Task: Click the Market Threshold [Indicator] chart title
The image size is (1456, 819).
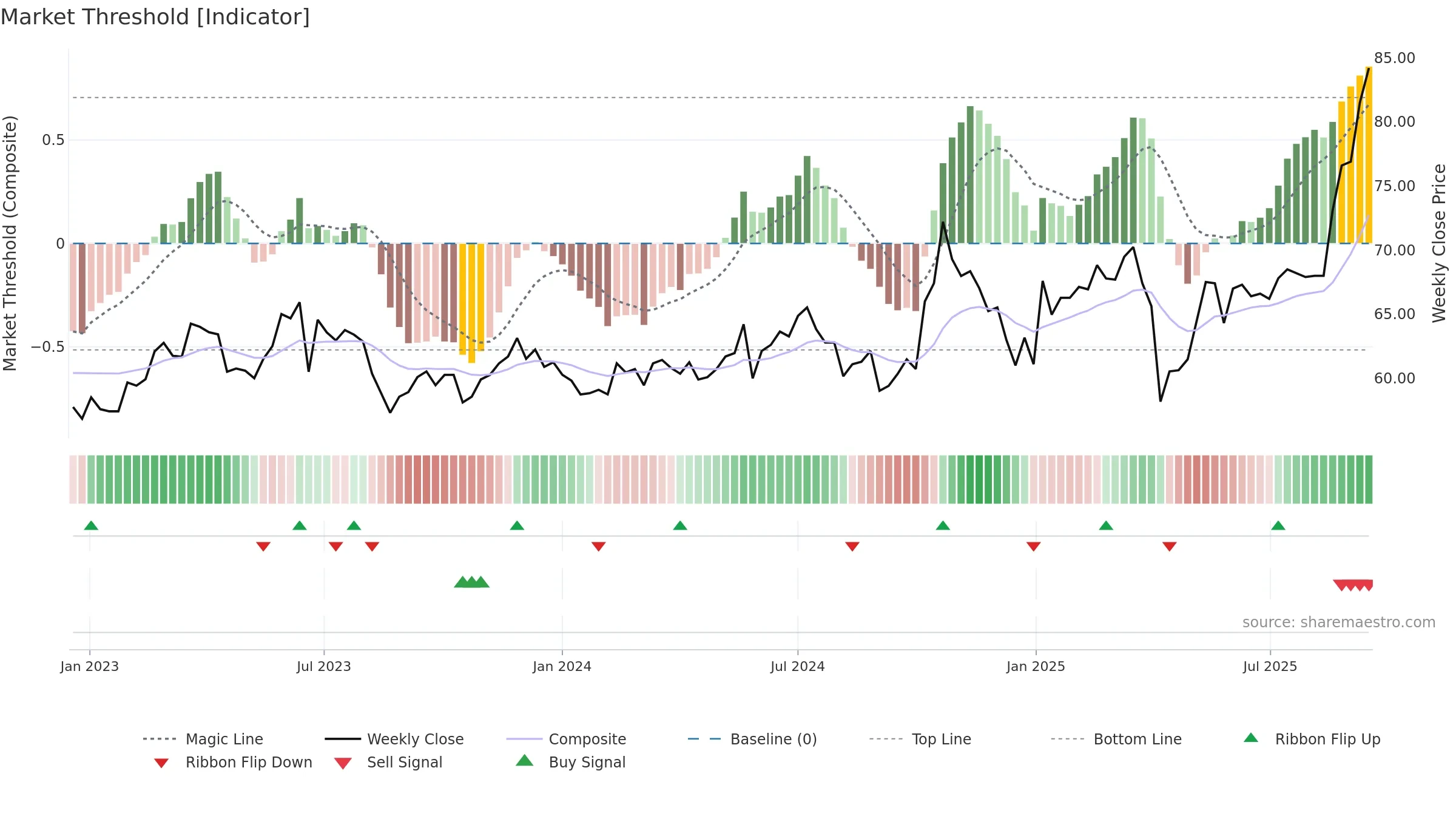Action: click(x=155, y=17)
